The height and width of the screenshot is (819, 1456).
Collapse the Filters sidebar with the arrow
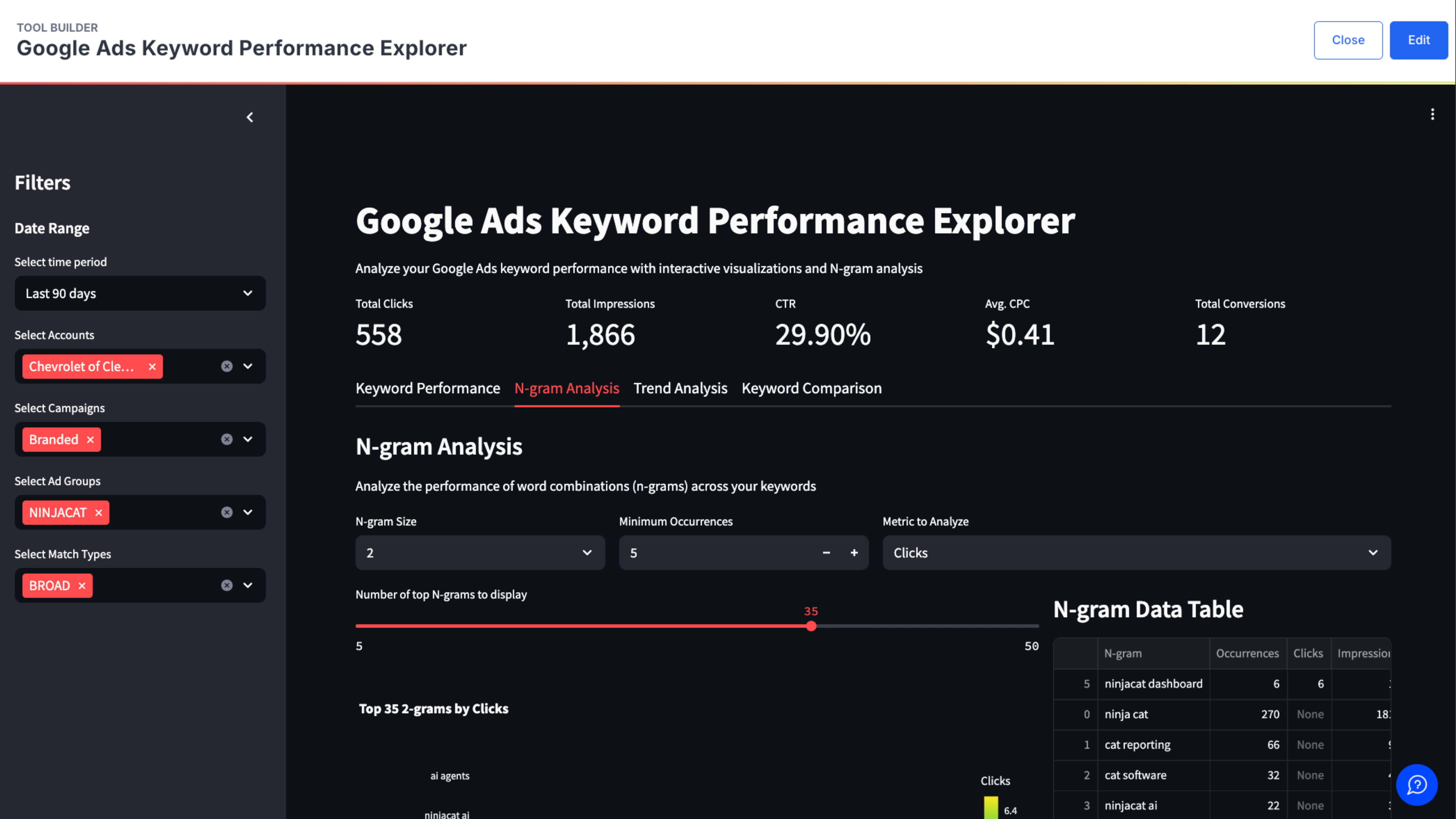250,117
